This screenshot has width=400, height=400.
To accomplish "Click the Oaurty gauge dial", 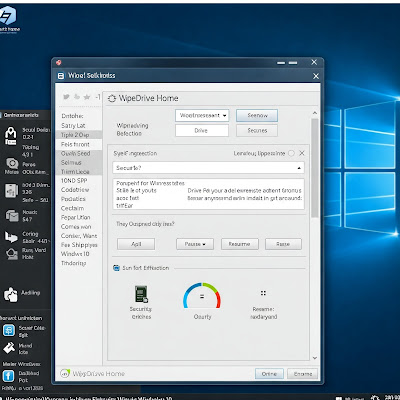I will coord(202,296).
